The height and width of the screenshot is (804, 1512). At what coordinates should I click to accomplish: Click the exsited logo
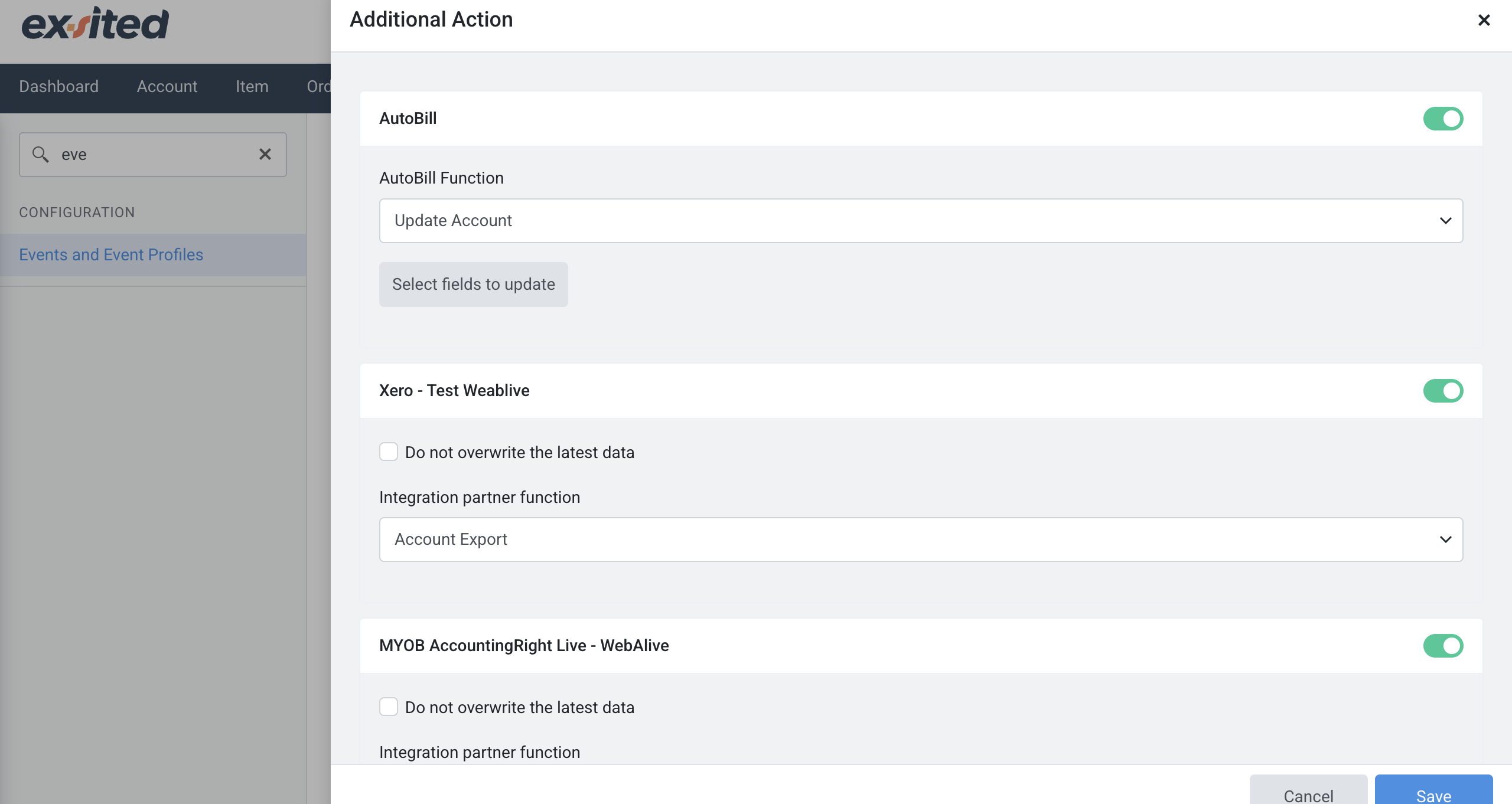[x=95, y=24]
